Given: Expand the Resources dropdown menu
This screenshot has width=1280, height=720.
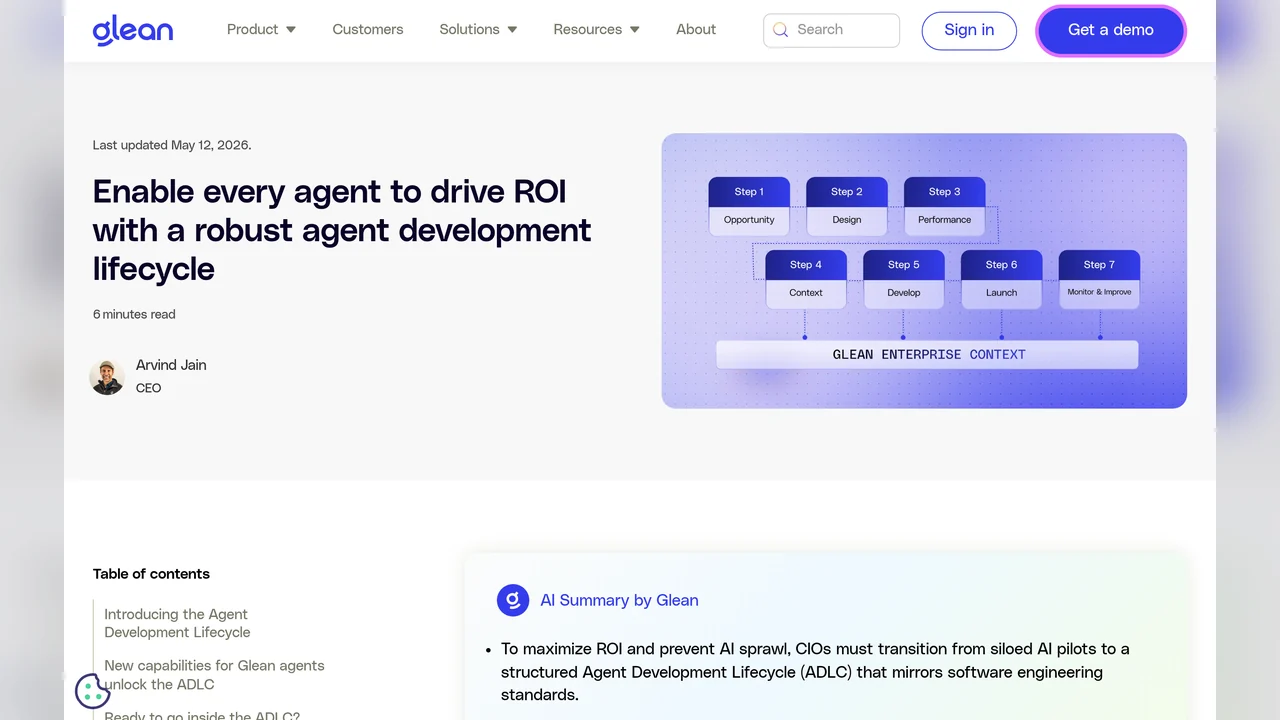Looking at the screenshot, I should (x=596, y=30).
